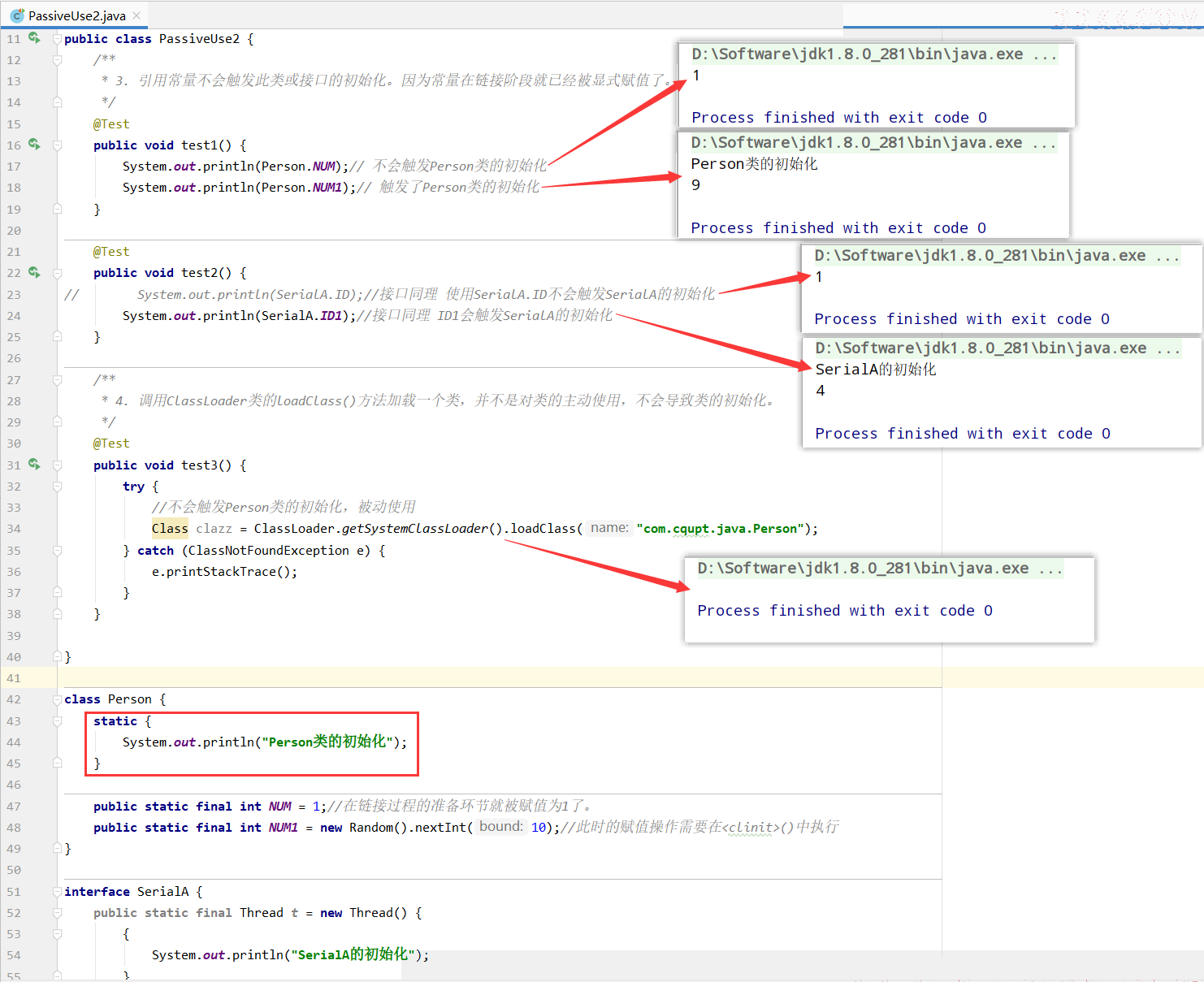Screen dimensions: 1204x982
Task: Collapse the Person class at line 42
Action: 57,699
